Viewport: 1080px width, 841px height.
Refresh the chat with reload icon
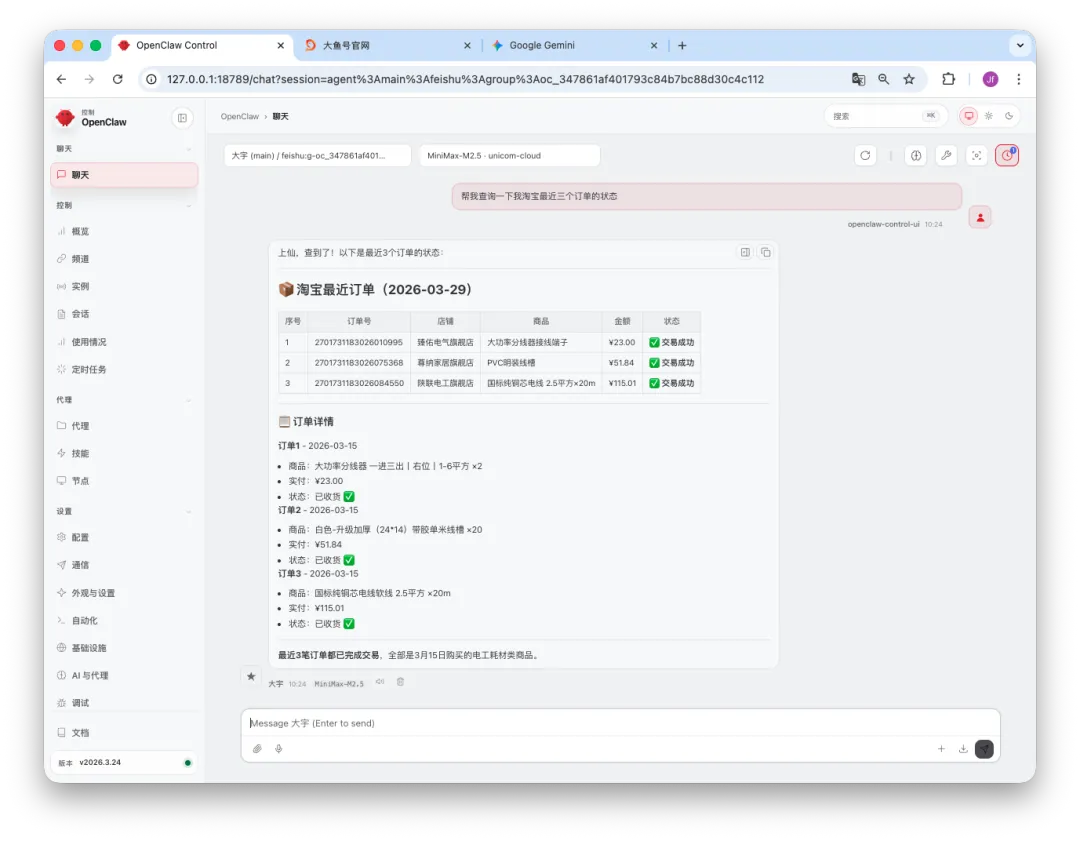[x=865, y=156]
